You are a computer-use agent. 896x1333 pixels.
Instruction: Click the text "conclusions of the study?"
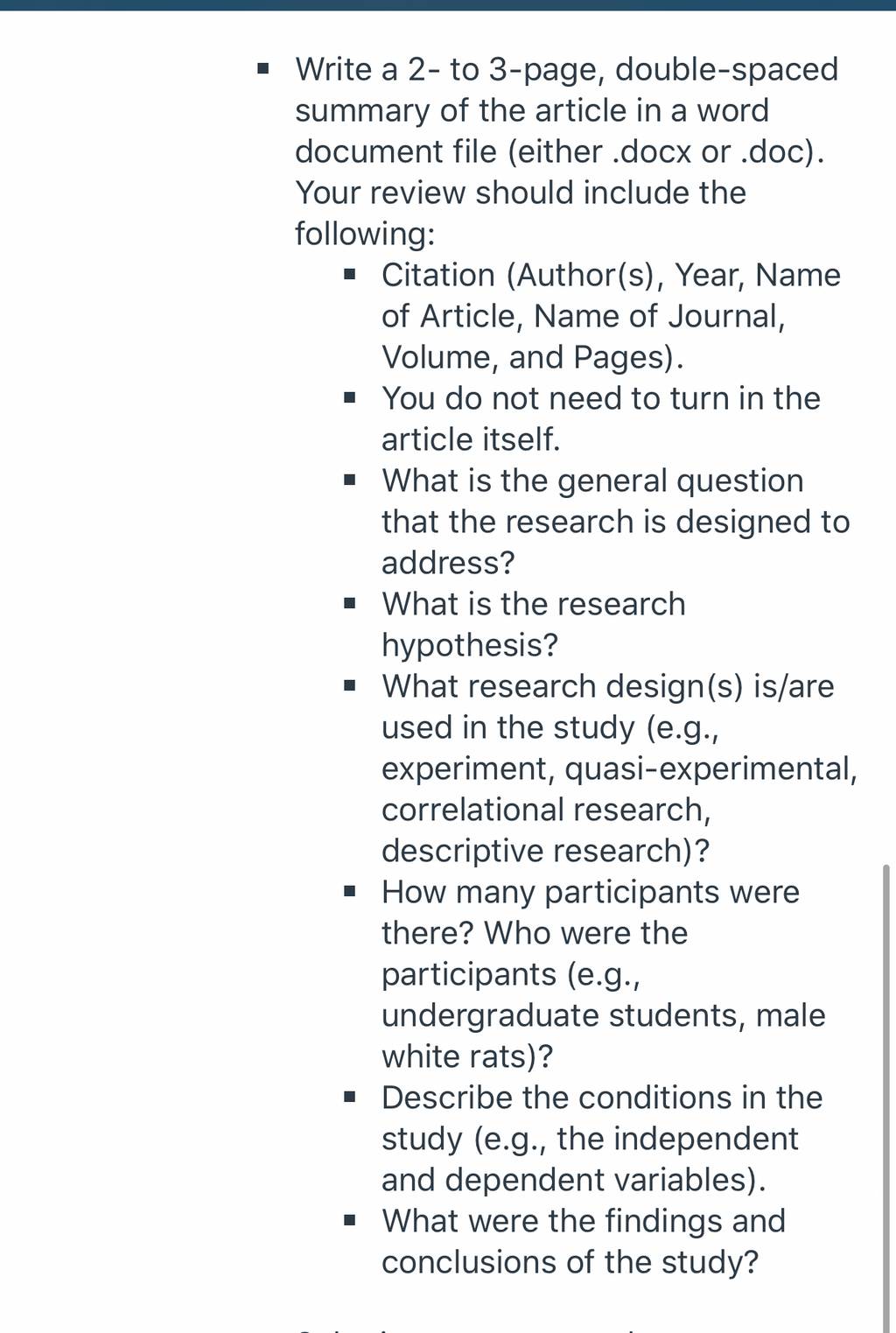(570, 1262)
